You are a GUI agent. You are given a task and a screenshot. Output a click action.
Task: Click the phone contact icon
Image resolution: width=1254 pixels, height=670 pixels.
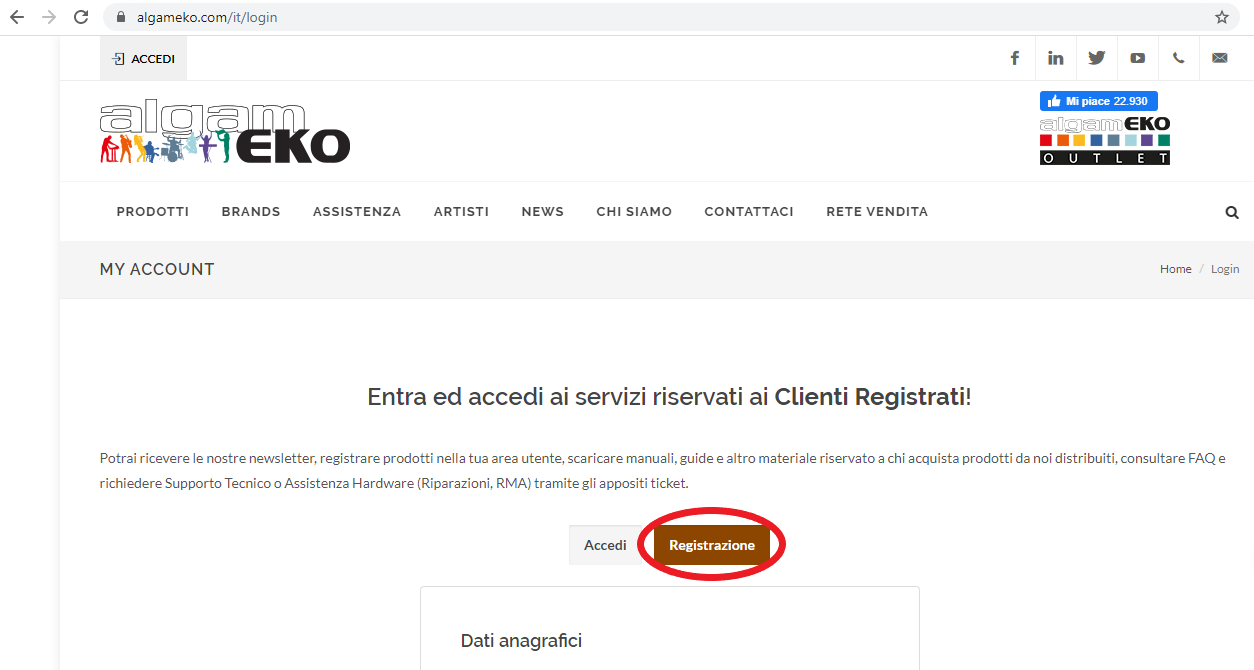pyautogui.click(x=1179, y=58)
